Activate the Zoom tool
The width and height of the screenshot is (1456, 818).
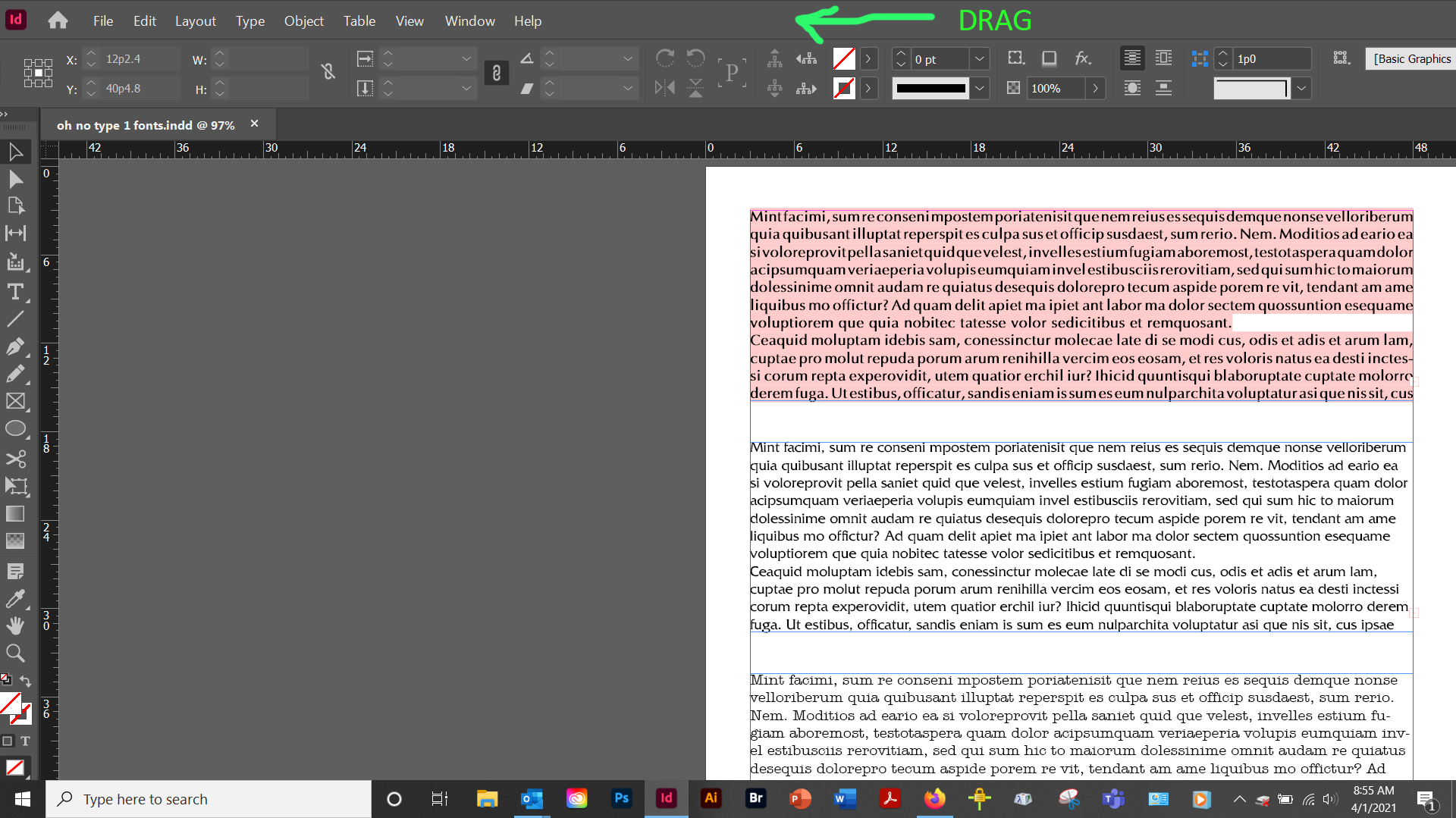pos(15,653)
